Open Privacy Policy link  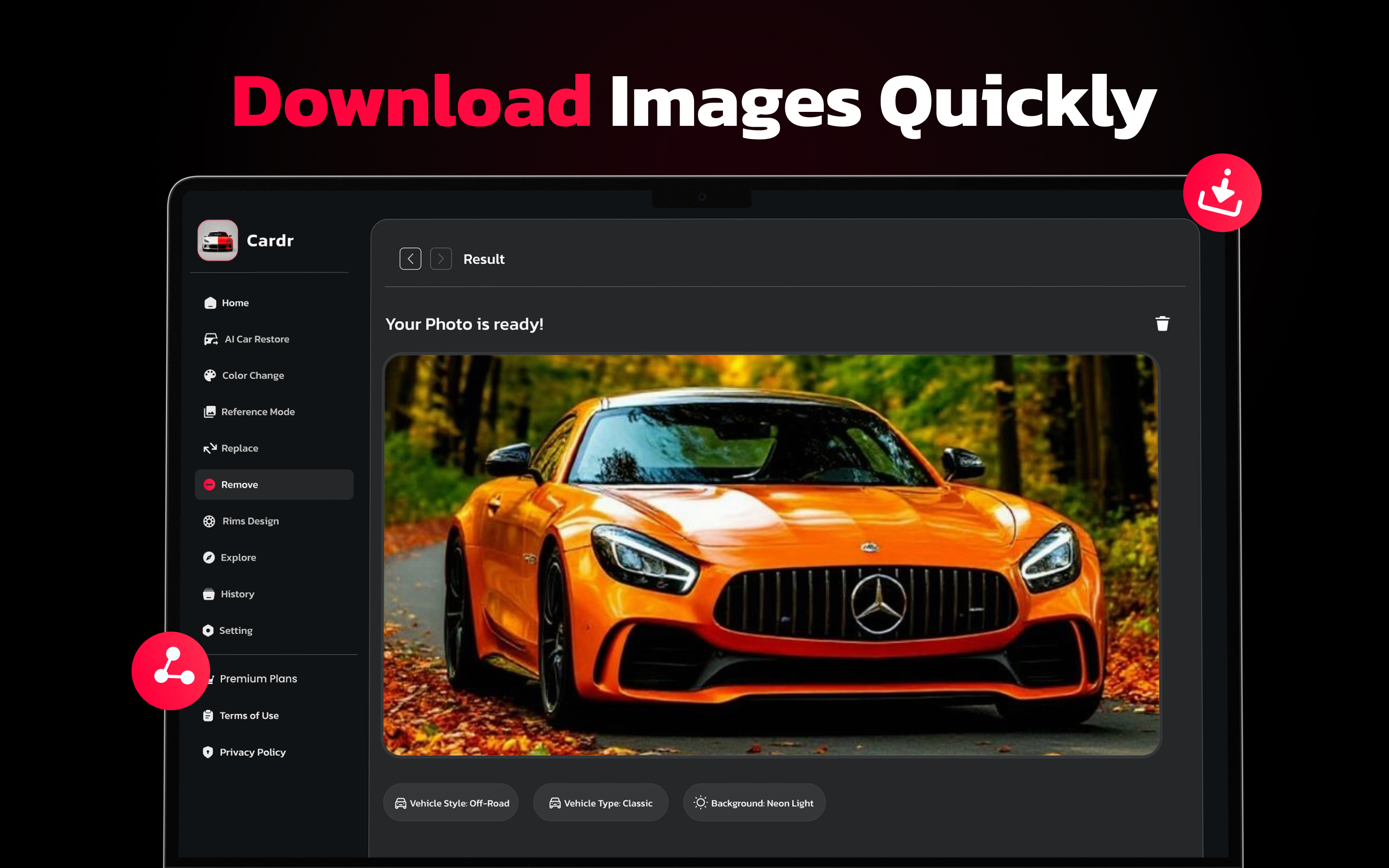[253, 752]
